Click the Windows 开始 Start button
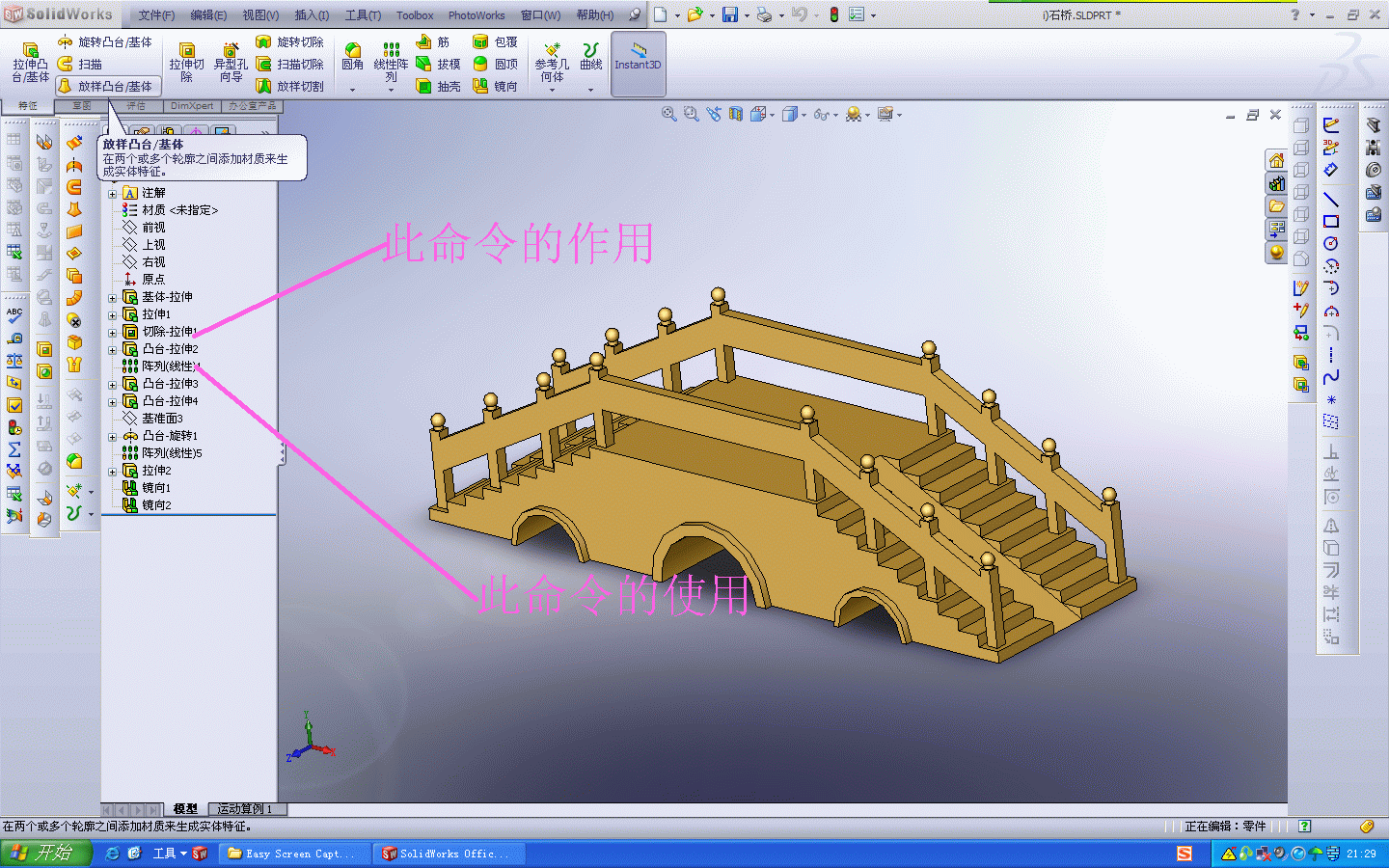This screenshot has width=1389, height=868. (x=45, y=853)
